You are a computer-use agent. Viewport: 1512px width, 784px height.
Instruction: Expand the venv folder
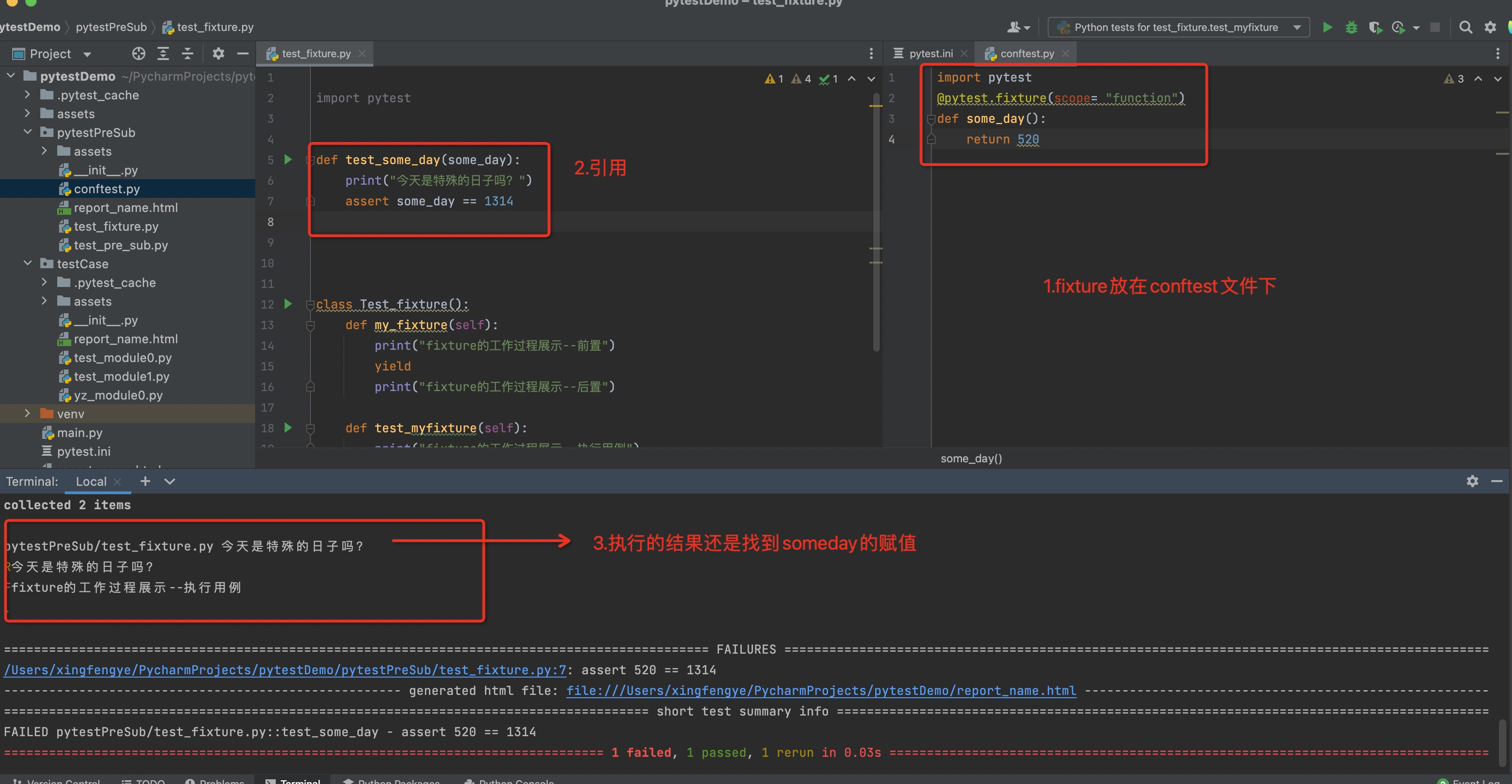[x=27, y=413]
